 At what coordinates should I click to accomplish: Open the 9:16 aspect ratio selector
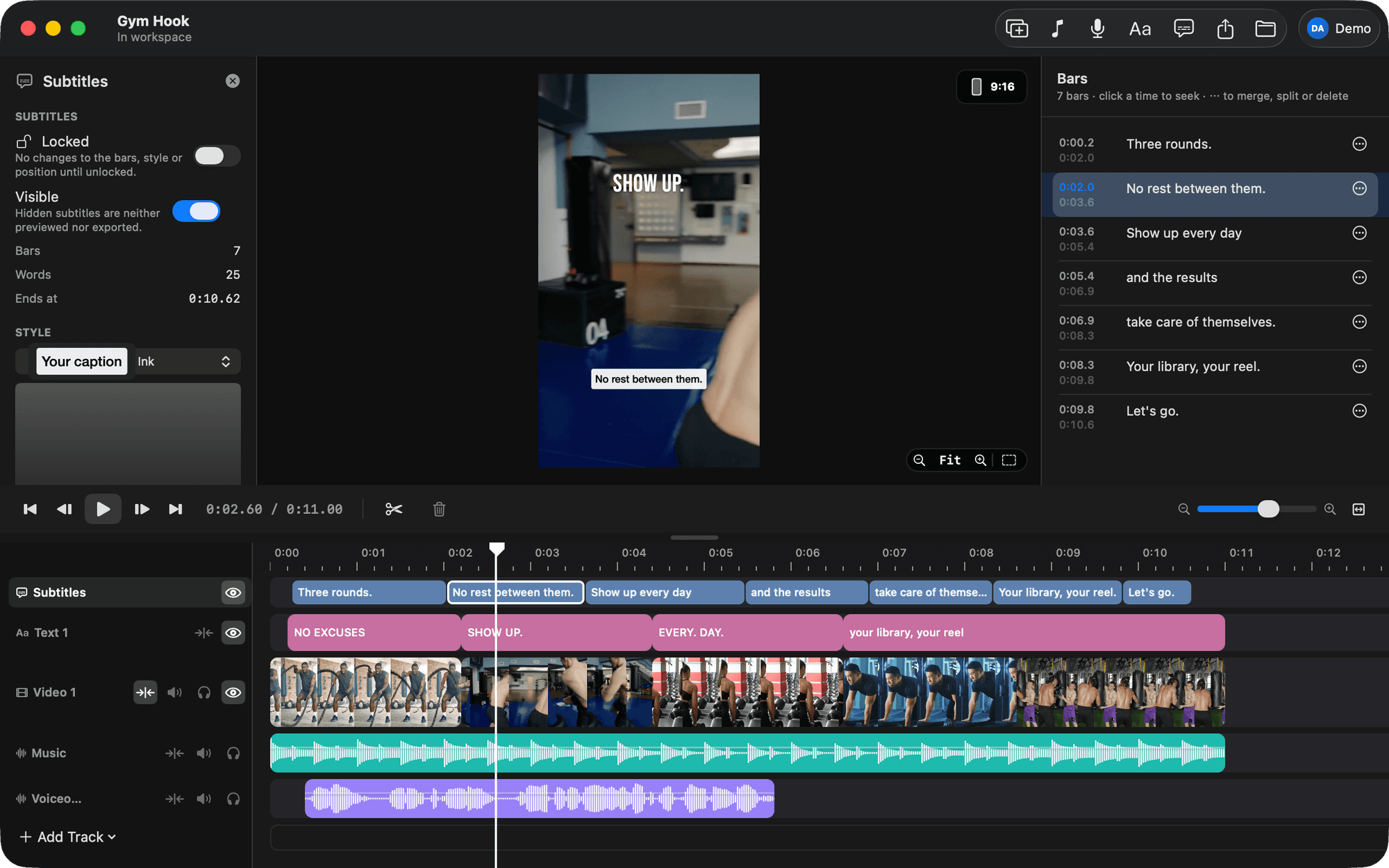[x=992, y=87]
